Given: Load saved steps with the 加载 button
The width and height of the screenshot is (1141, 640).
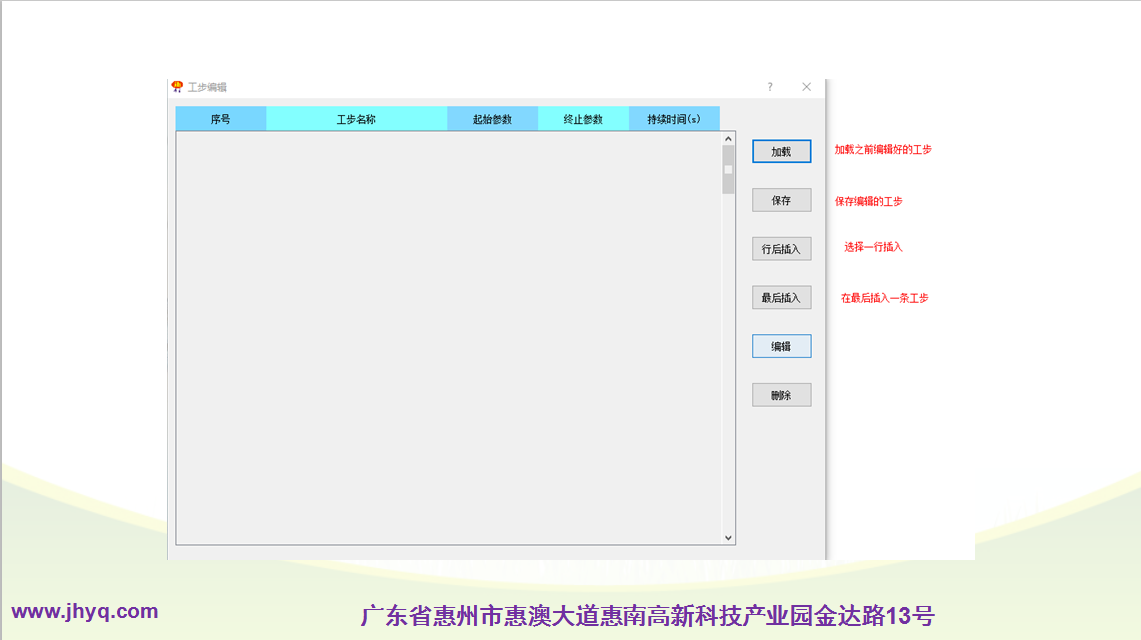Looking at the screenshot, I should (781, 152).
